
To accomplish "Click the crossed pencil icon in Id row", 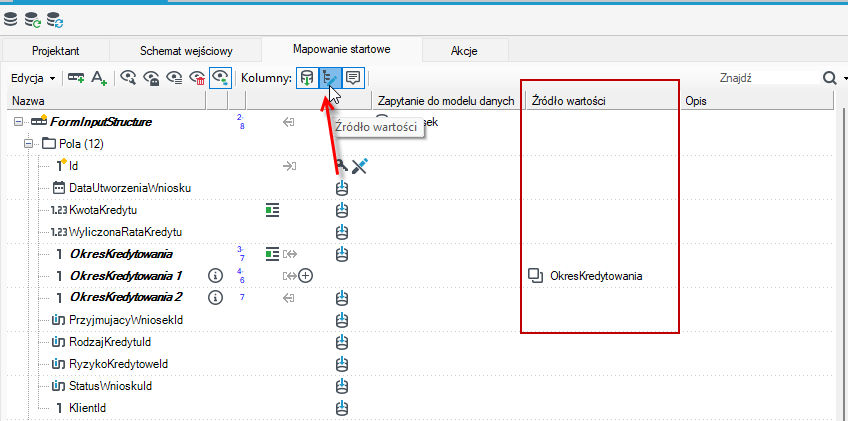I will (360, 166).
